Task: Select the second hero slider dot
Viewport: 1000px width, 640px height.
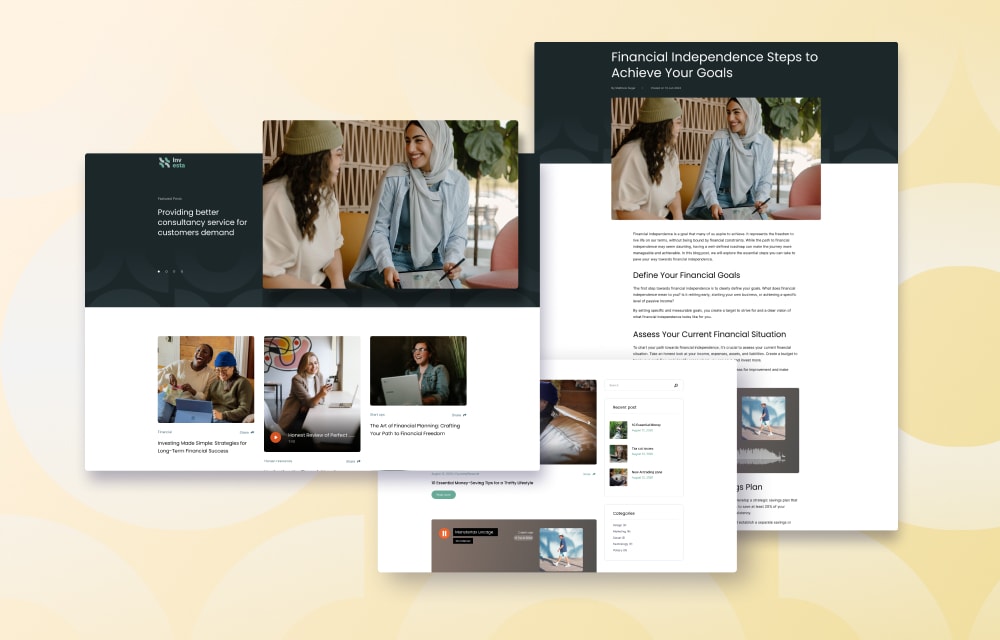Action: pos(166,271)
